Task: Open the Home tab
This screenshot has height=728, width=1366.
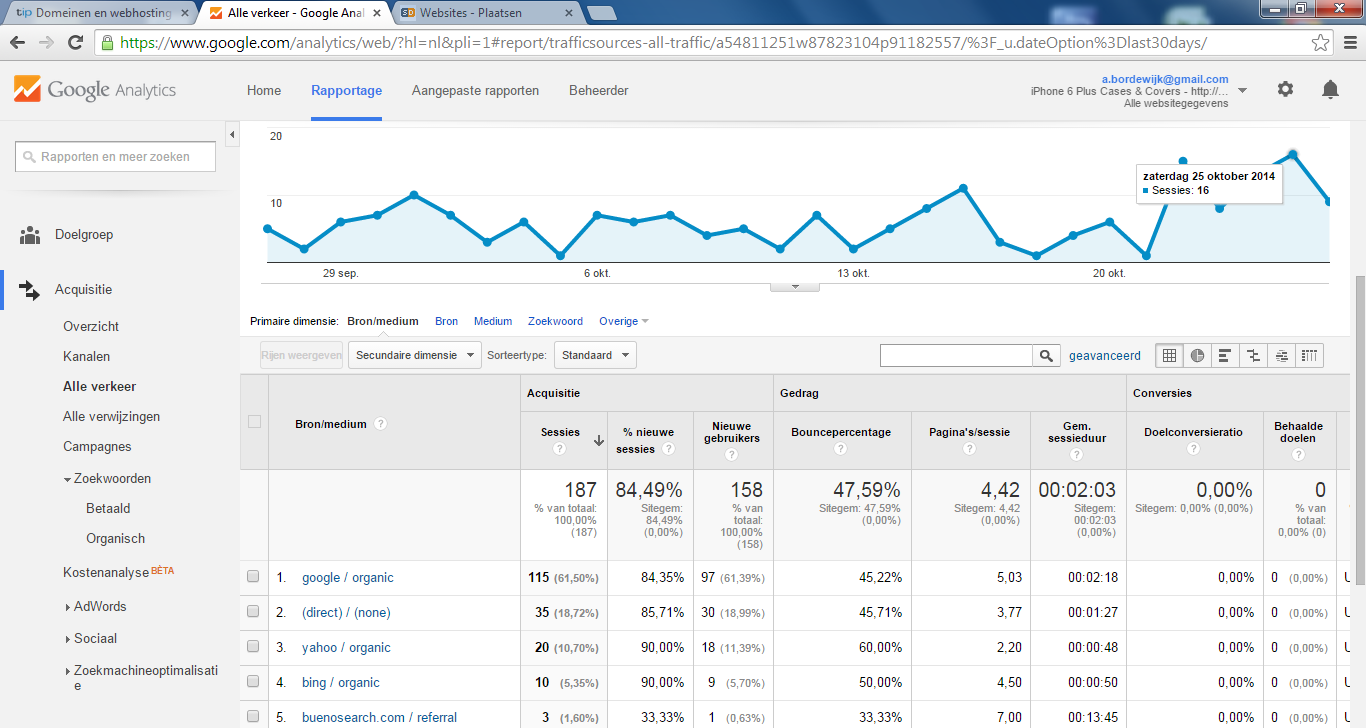Action: (264, 90)
